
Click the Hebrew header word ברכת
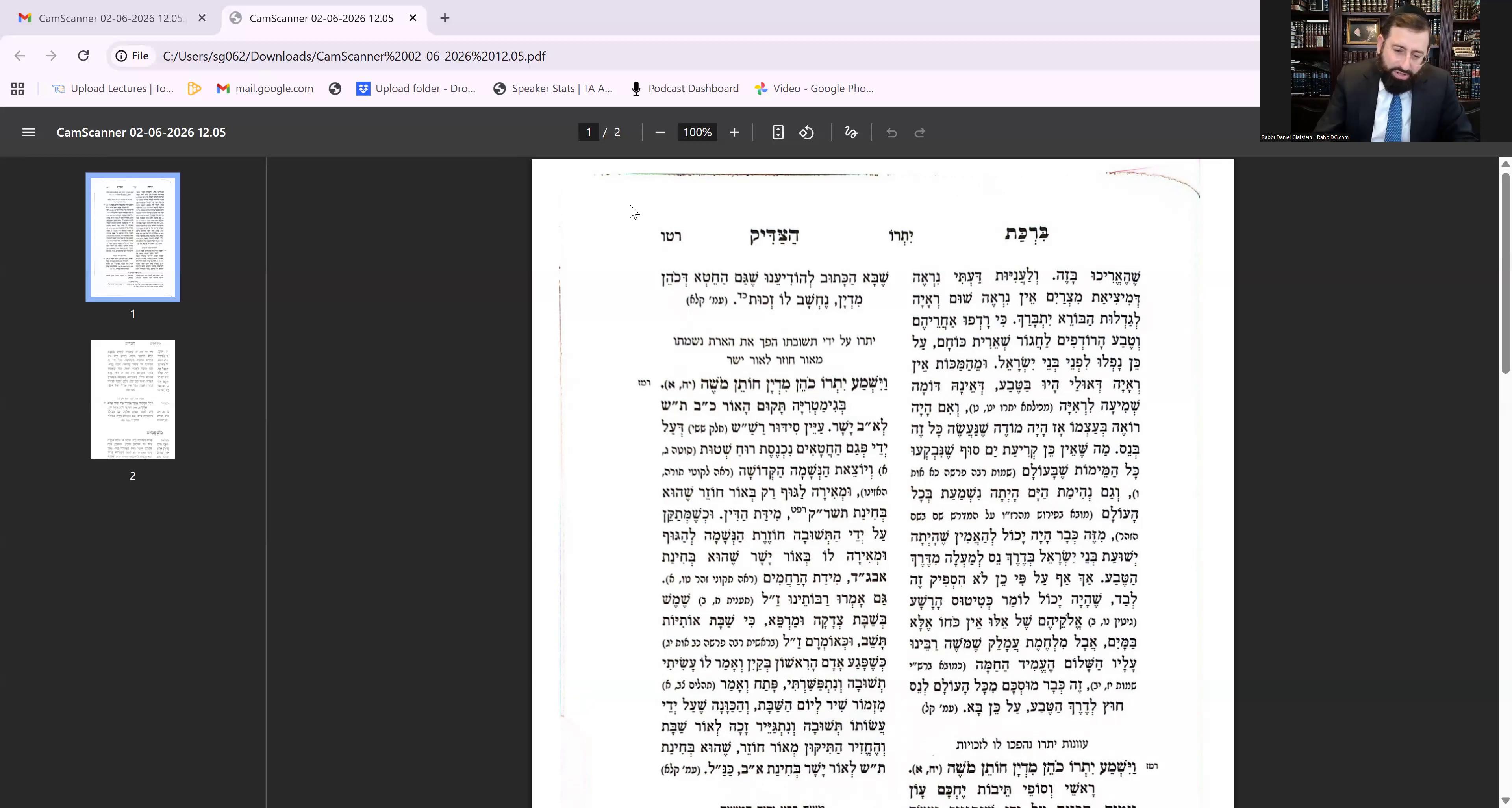(x=1027, y=234)
